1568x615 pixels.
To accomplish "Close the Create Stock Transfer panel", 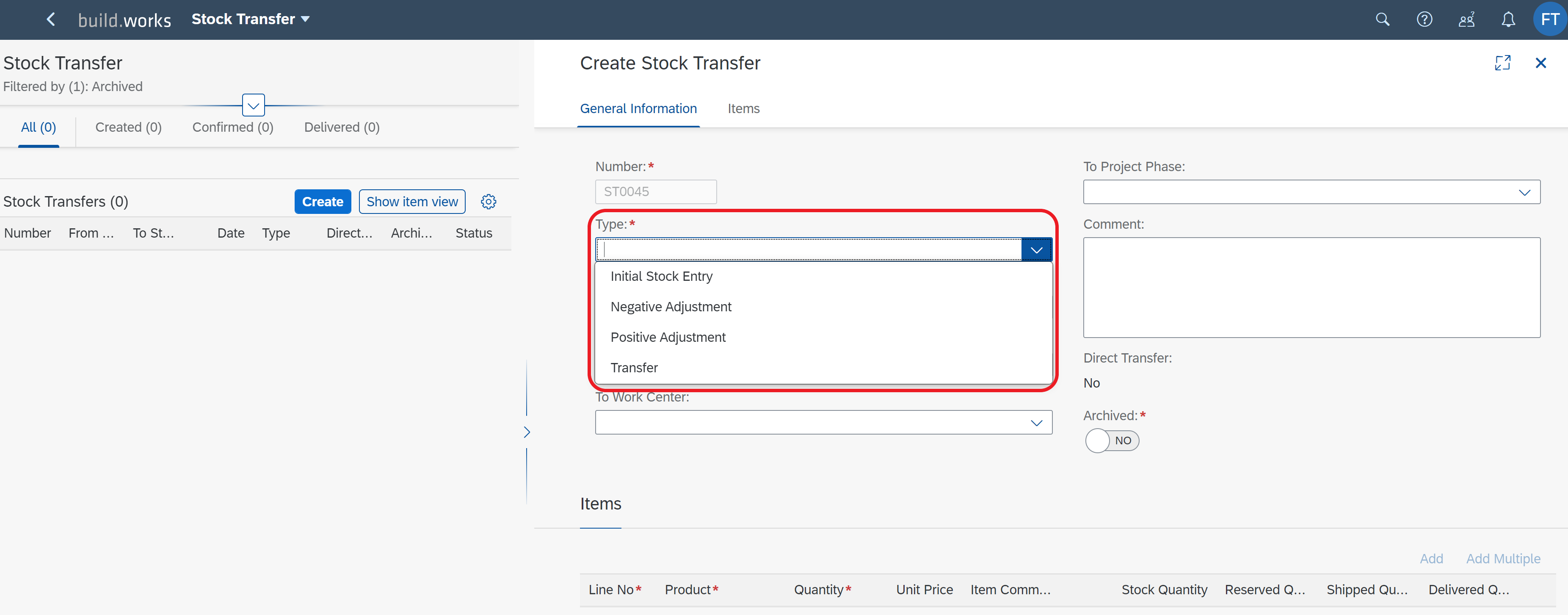I will 1540,63.
